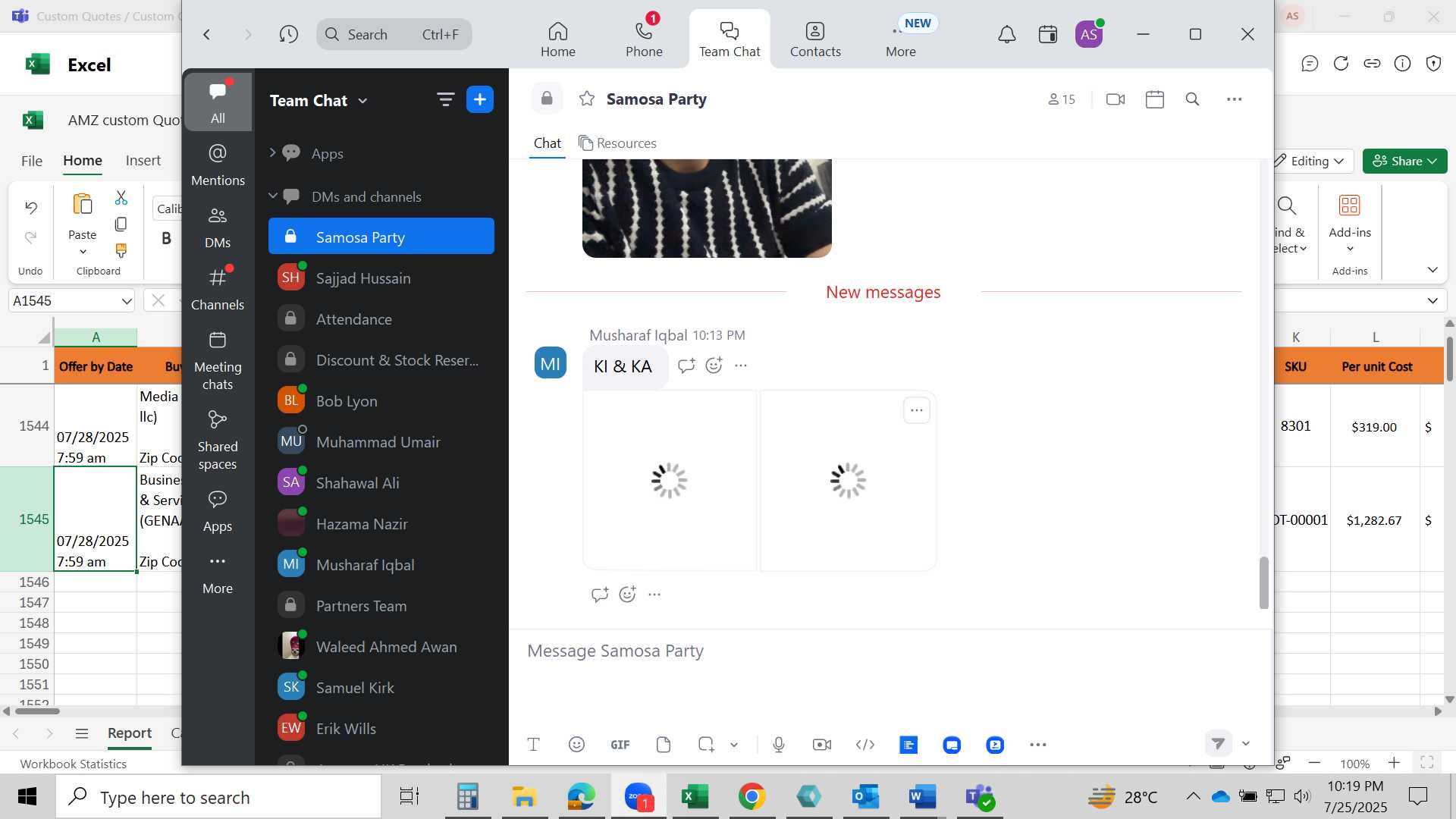Insert code snippet in composer
The height and width of the screenshot is (819, 1456).
pos(865,745)
